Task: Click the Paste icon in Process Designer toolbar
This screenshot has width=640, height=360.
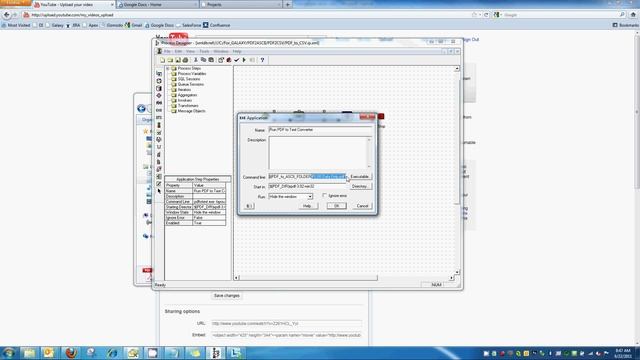Action: (x=211, y=60)
